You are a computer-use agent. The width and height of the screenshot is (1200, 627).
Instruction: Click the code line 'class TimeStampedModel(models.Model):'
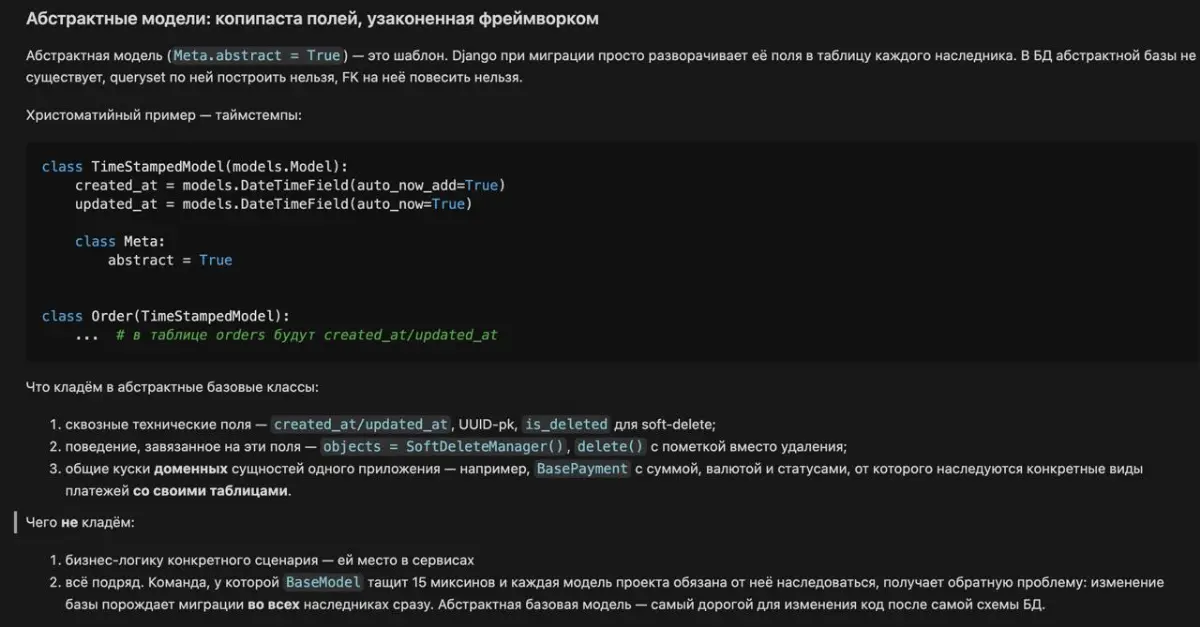click(x=195, y=166)
